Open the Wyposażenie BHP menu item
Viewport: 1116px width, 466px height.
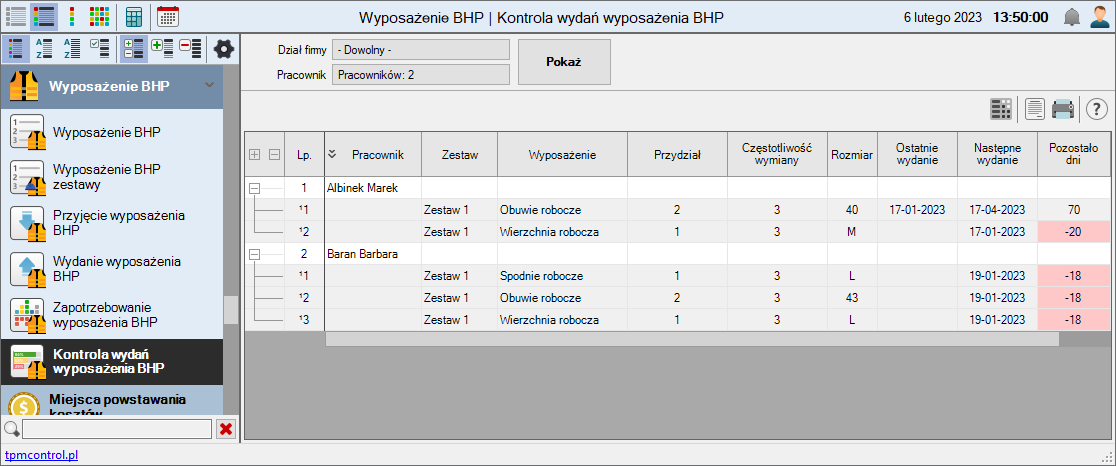pyautogui.click(x=112, y=132)
